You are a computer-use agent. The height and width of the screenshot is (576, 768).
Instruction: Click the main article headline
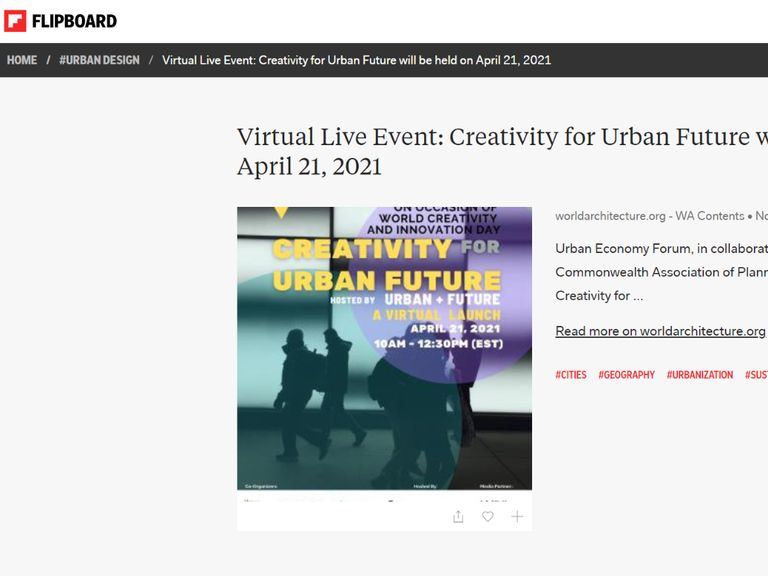click(502, 151)
